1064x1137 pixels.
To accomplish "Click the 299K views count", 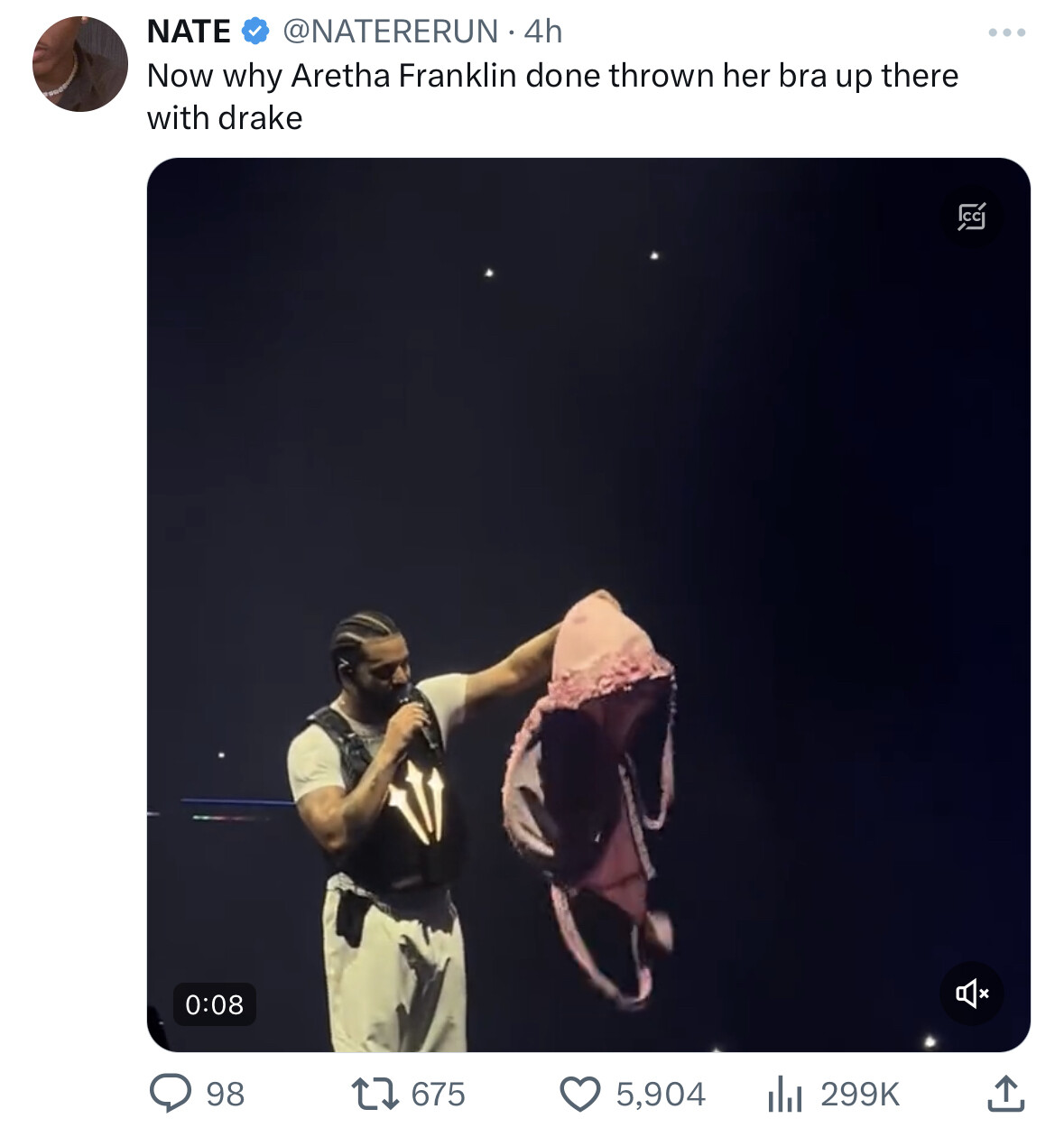I will click(860, 1095).
